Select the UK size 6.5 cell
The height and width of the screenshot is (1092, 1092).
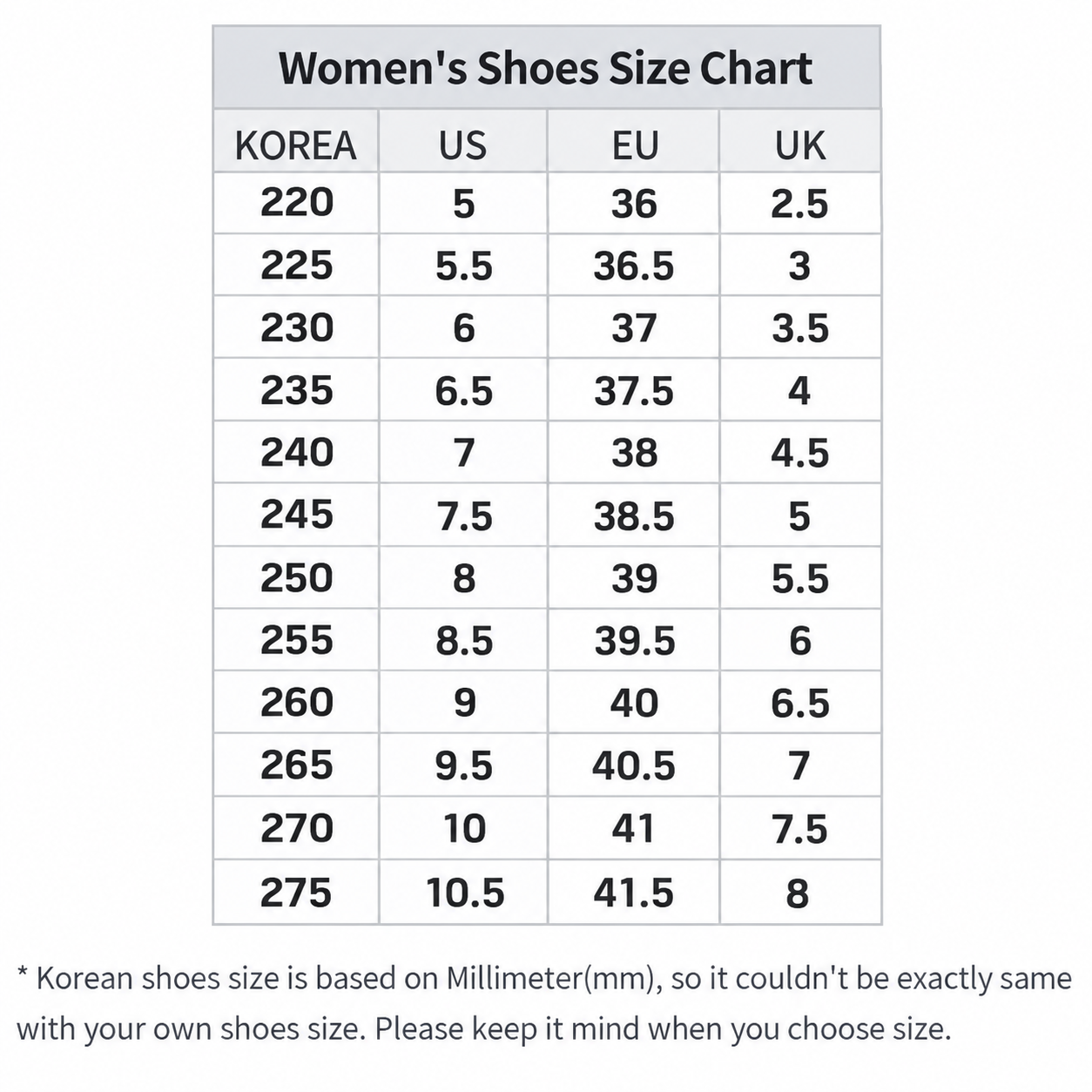799,703
